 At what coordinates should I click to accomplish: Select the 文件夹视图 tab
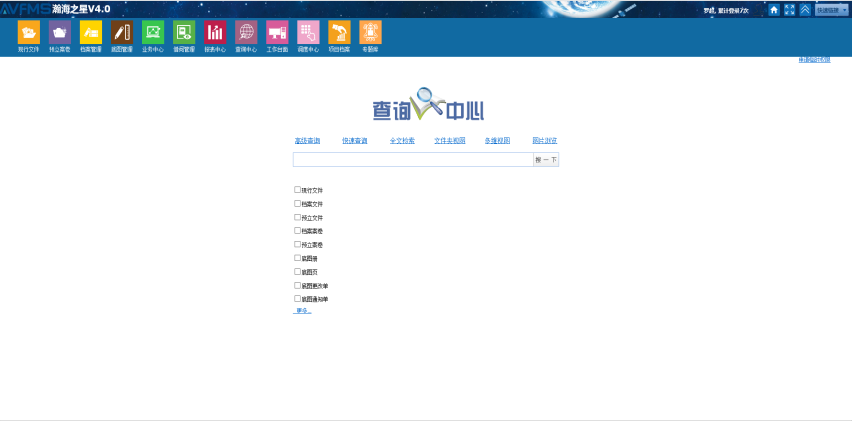(x=449, y=141)
